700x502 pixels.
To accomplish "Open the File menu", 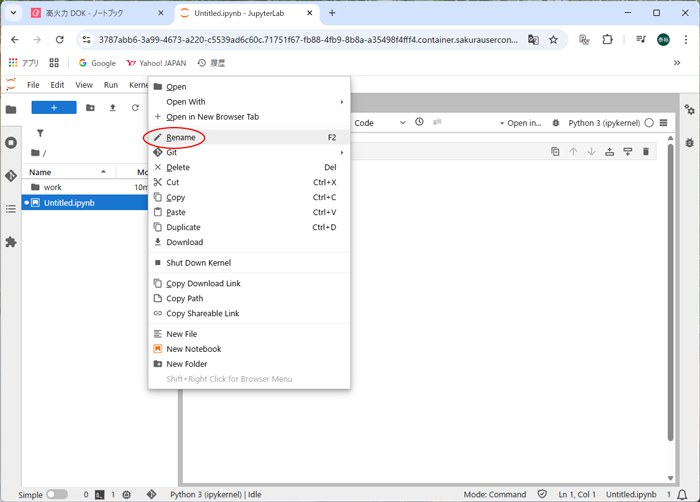I will click(33, 85).
